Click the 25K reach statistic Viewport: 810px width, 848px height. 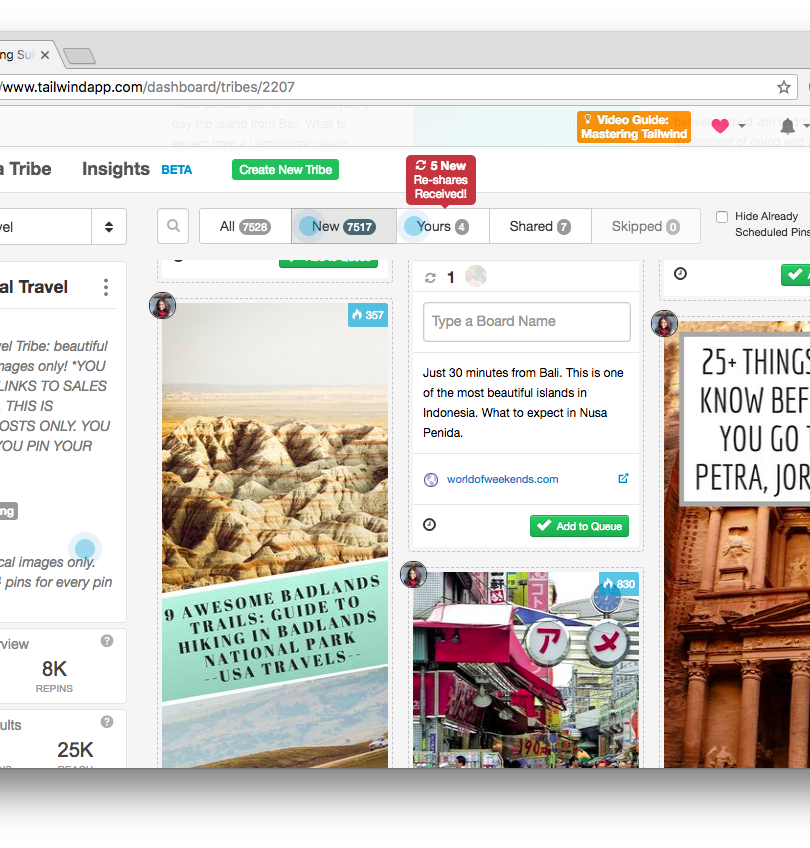pos(75,750)
